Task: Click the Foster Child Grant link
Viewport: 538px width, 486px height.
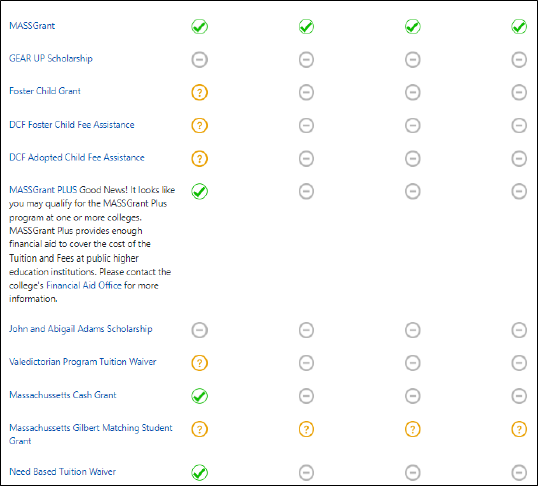Action: pyautogui.click(x=45, y=91)
